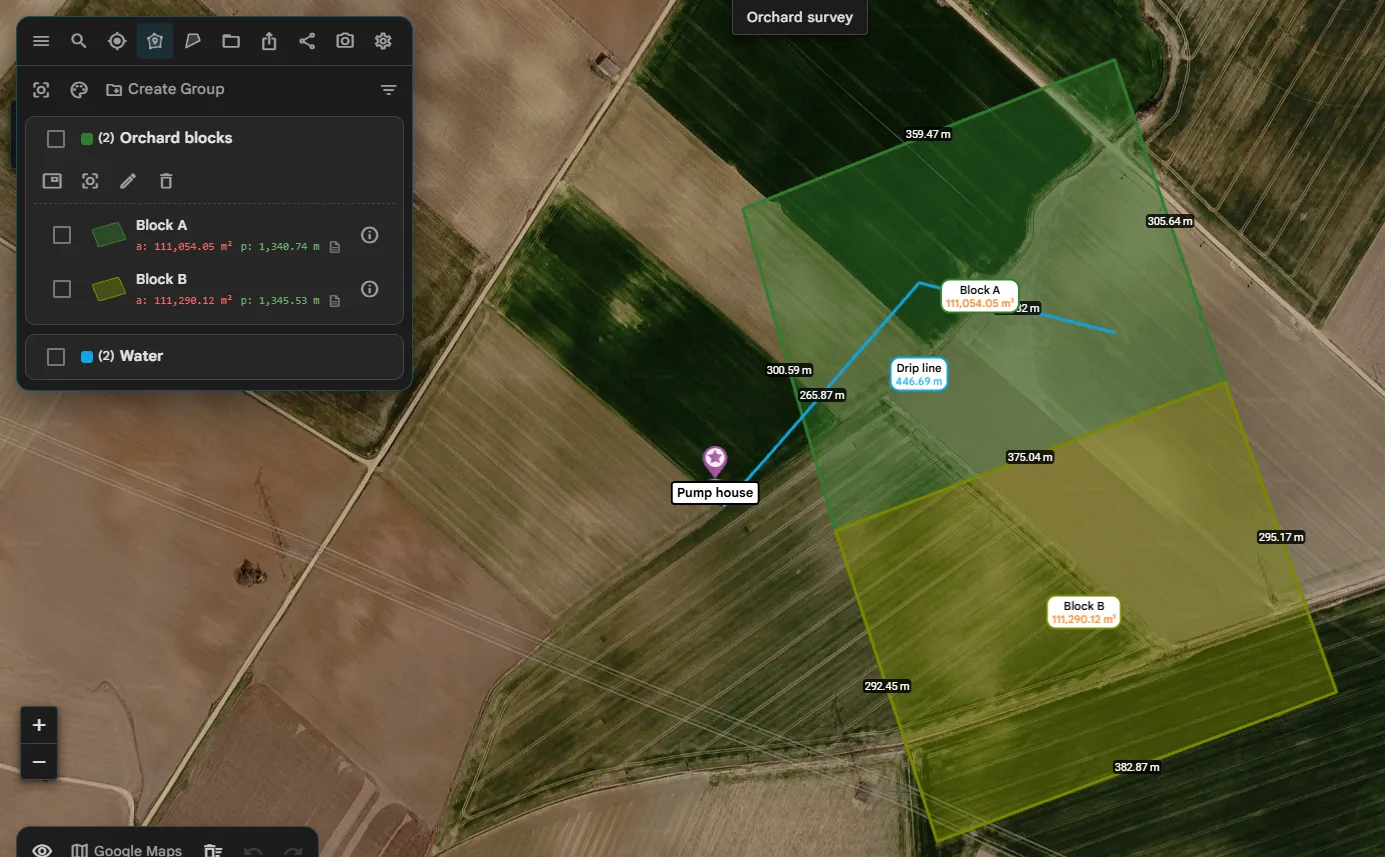This screenshot has height=857, width=1385.
Task: Center map on my location crosshair
Action: (x=117, y=41)
